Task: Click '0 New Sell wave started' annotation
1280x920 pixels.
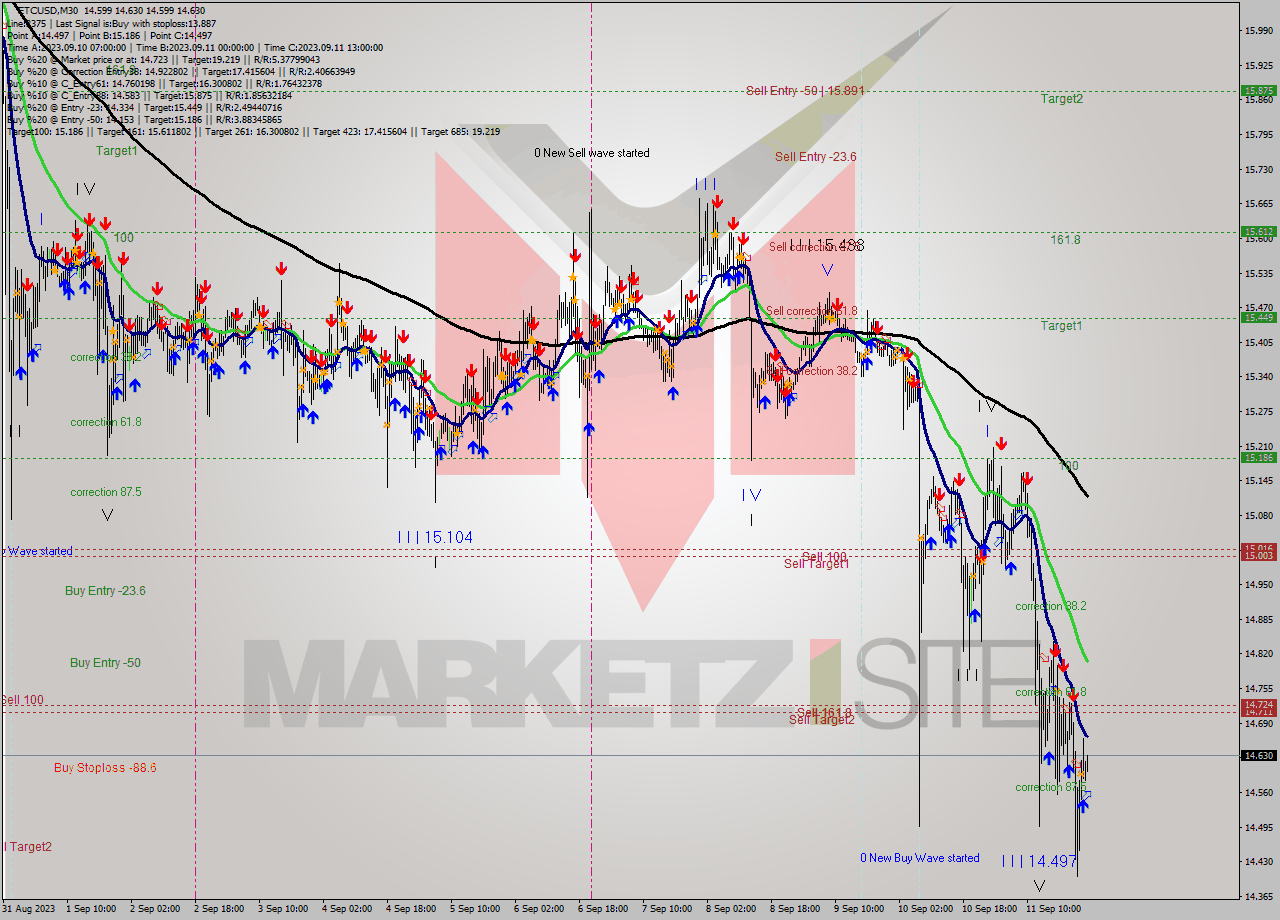Action: (x=591, y=153)
